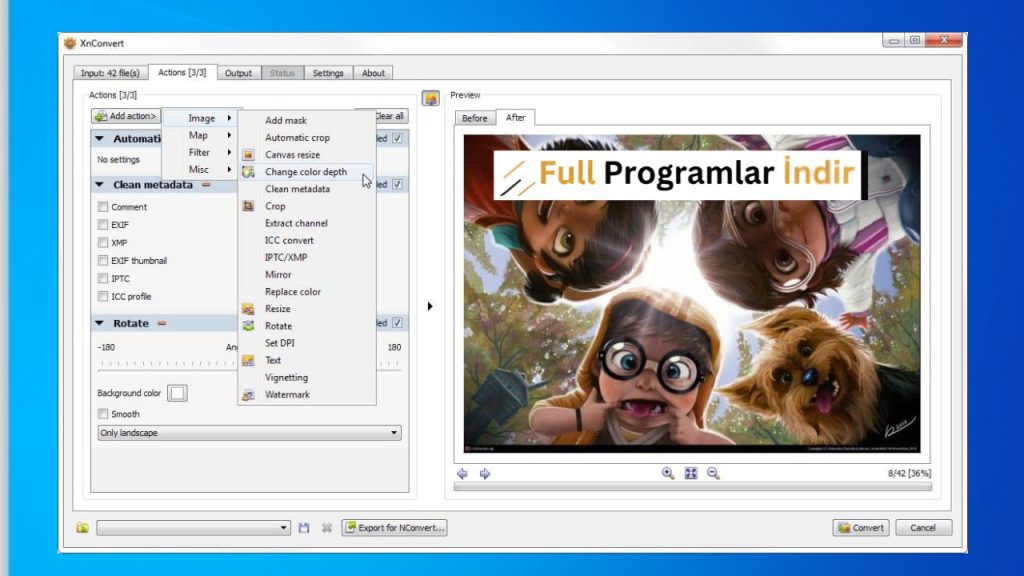
Task: Click the Crop menu icon
Action: (248, 206)
